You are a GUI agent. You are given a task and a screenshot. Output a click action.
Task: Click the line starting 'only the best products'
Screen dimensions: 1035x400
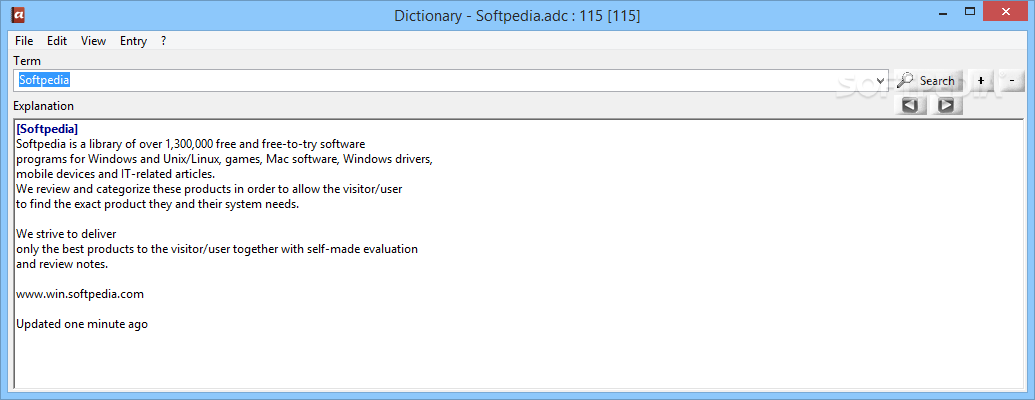pyautogui.click(x=217, y=249)
